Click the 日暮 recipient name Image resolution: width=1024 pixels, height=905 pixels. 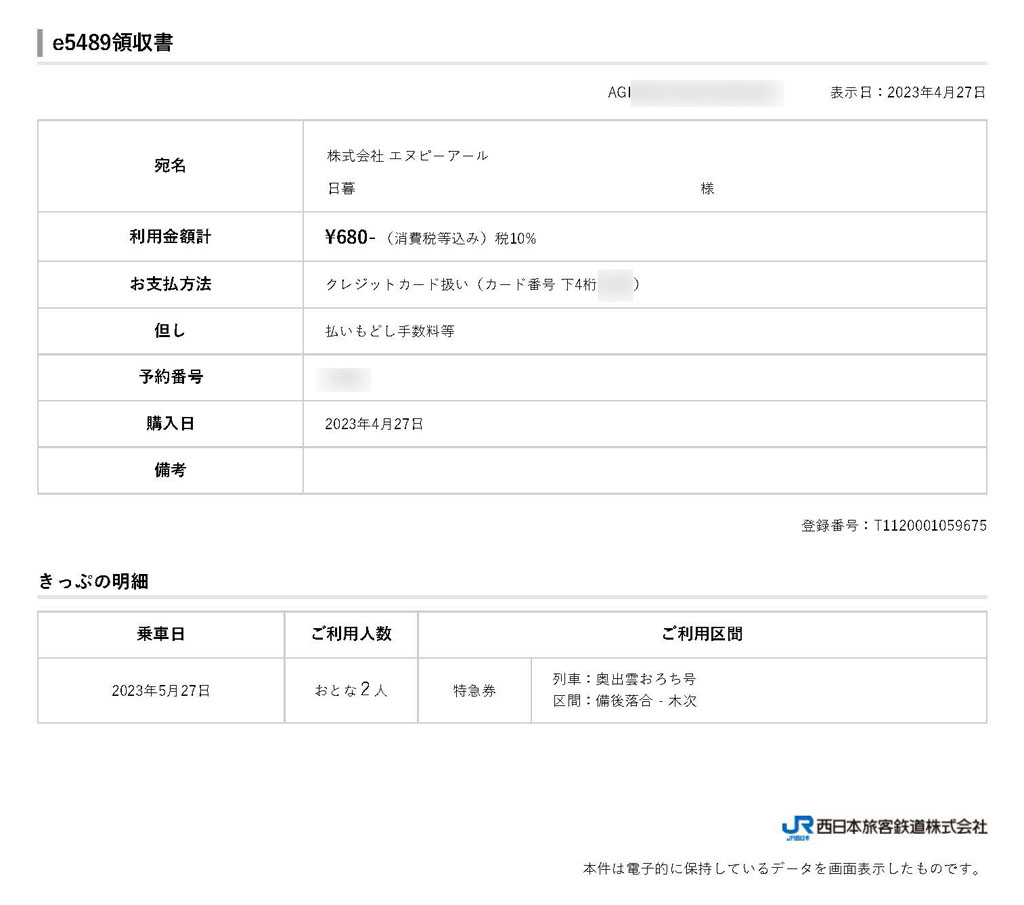pyautogui.click(x=341, y=189)
